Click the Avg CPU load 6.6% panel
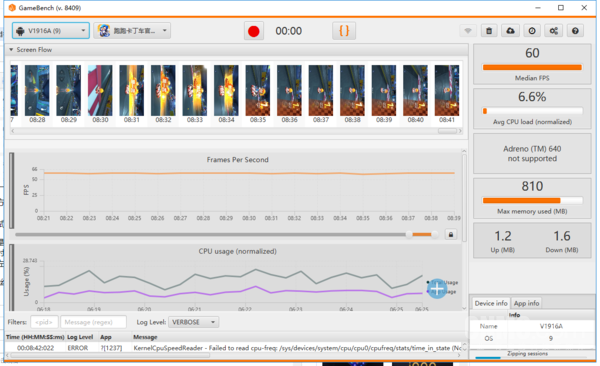Viewport: 600px width, 366px height. (532, 109)
